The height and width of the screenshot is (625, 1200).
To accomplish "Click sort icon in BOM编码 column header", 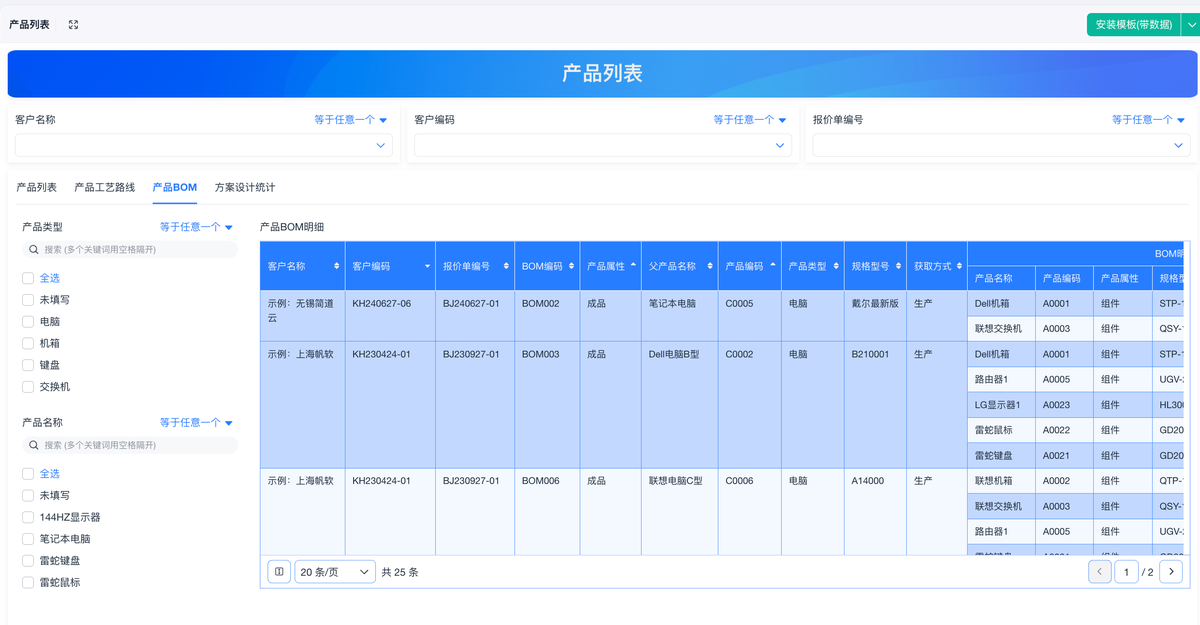I will [570, 266].
